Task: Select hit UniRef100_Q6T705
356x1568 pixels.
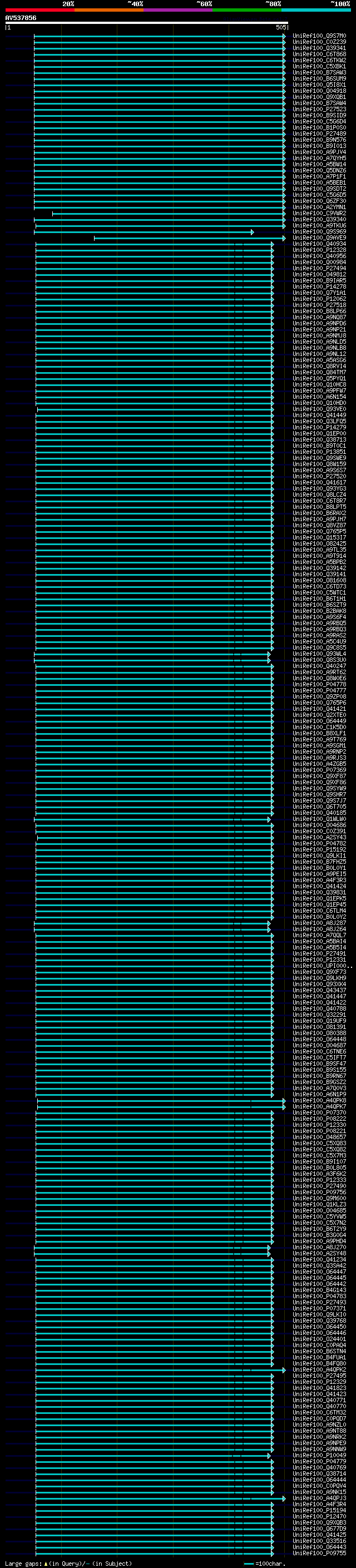Action: (319, 807)
